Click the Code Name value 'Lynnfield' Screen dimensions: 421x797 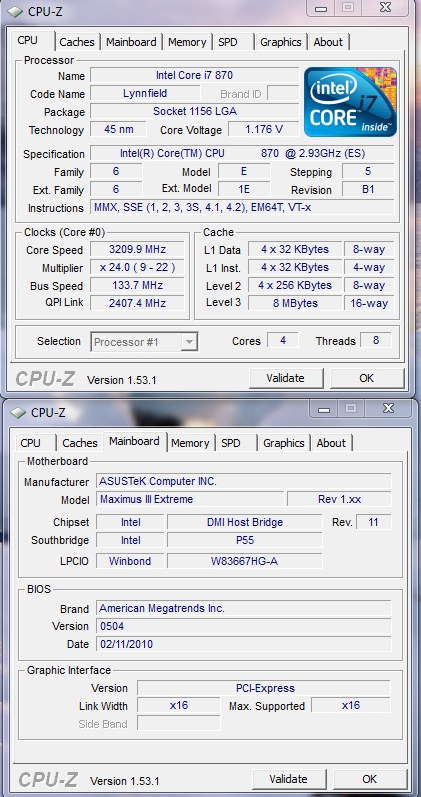coord(145,94)
